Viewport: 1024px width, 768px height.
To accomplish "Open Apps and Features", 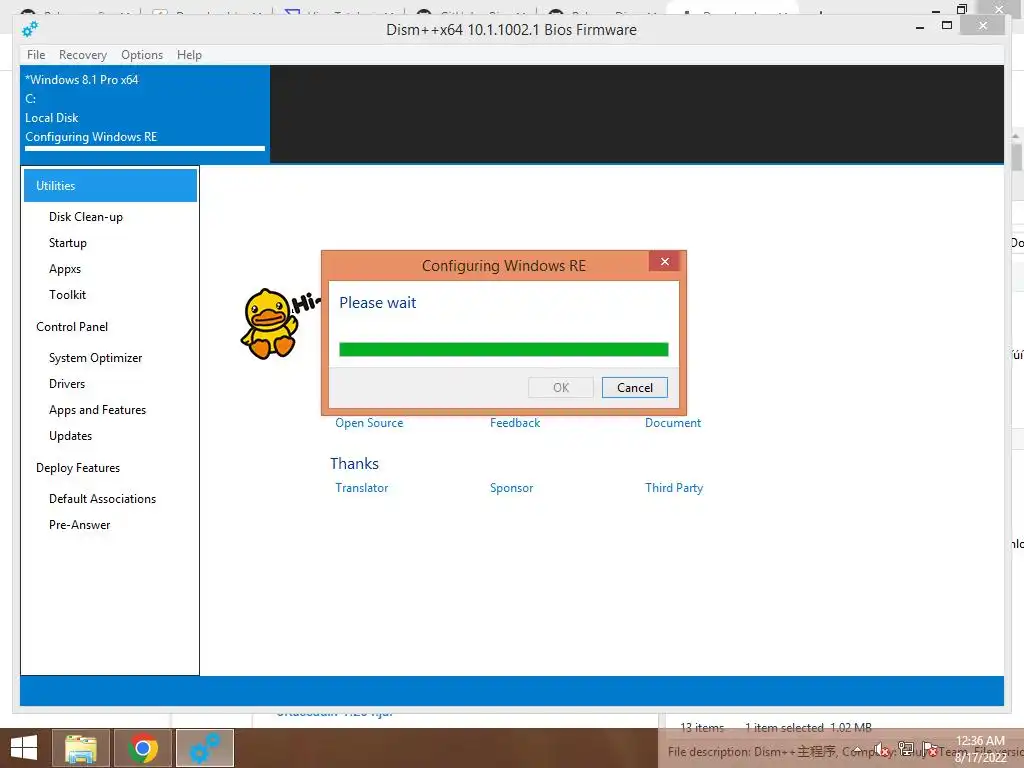I will [x=97, y=410].
